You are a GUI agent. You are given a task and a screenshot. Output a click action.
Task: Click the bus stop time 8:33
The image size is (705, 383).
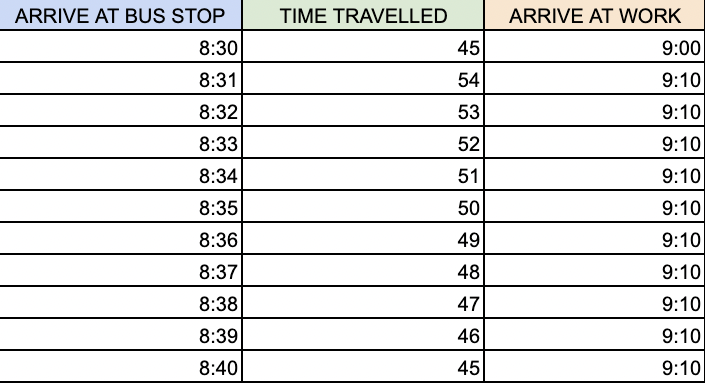coord(120,143)
